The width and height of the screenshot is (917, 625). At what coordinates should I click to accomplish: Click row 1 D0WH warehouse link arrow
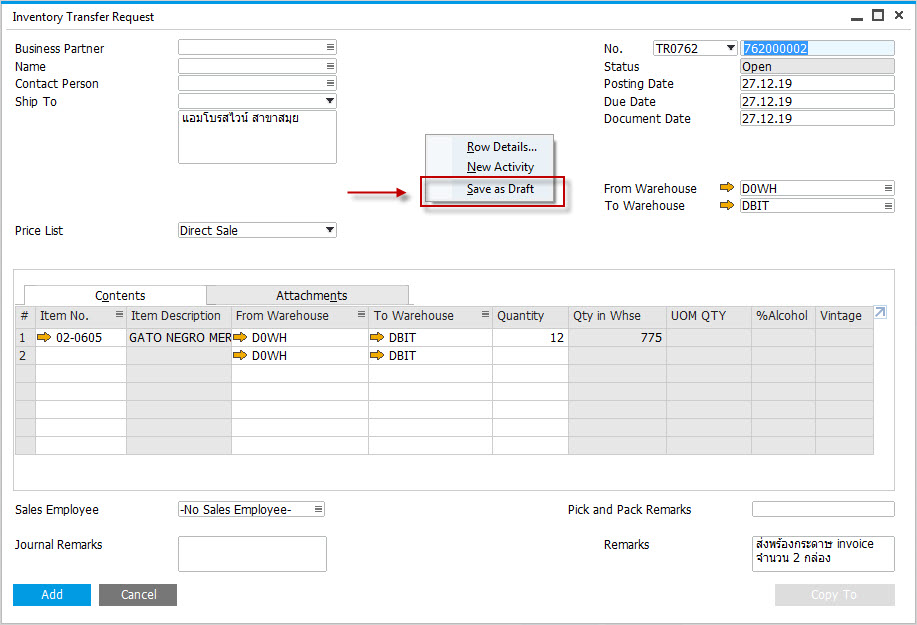tap(240, 337)
